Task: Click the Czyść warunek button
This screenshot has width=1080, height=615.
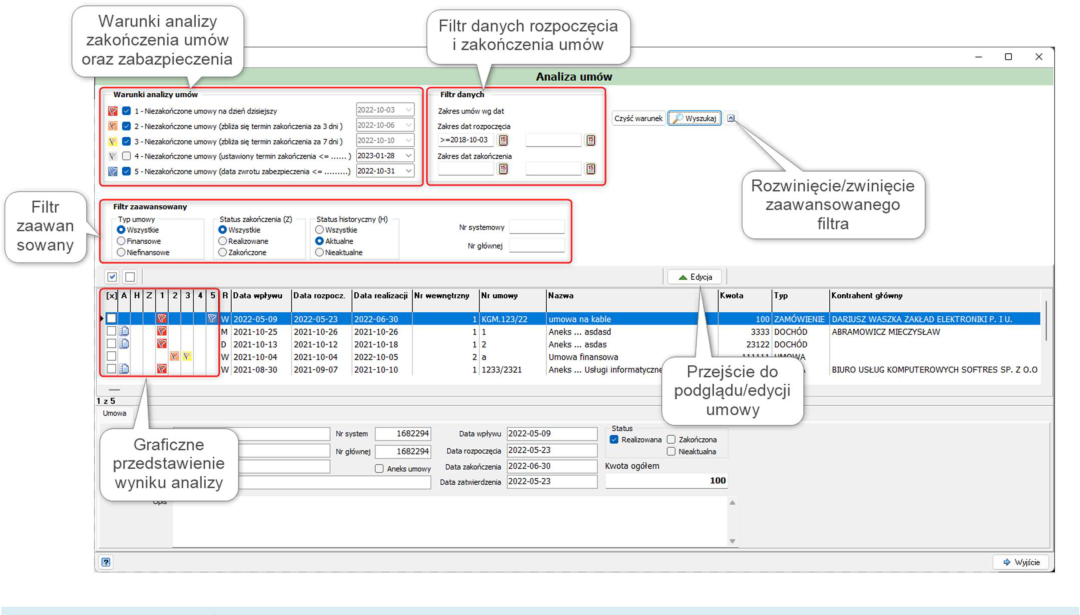Action: click(x=638, y=118)
